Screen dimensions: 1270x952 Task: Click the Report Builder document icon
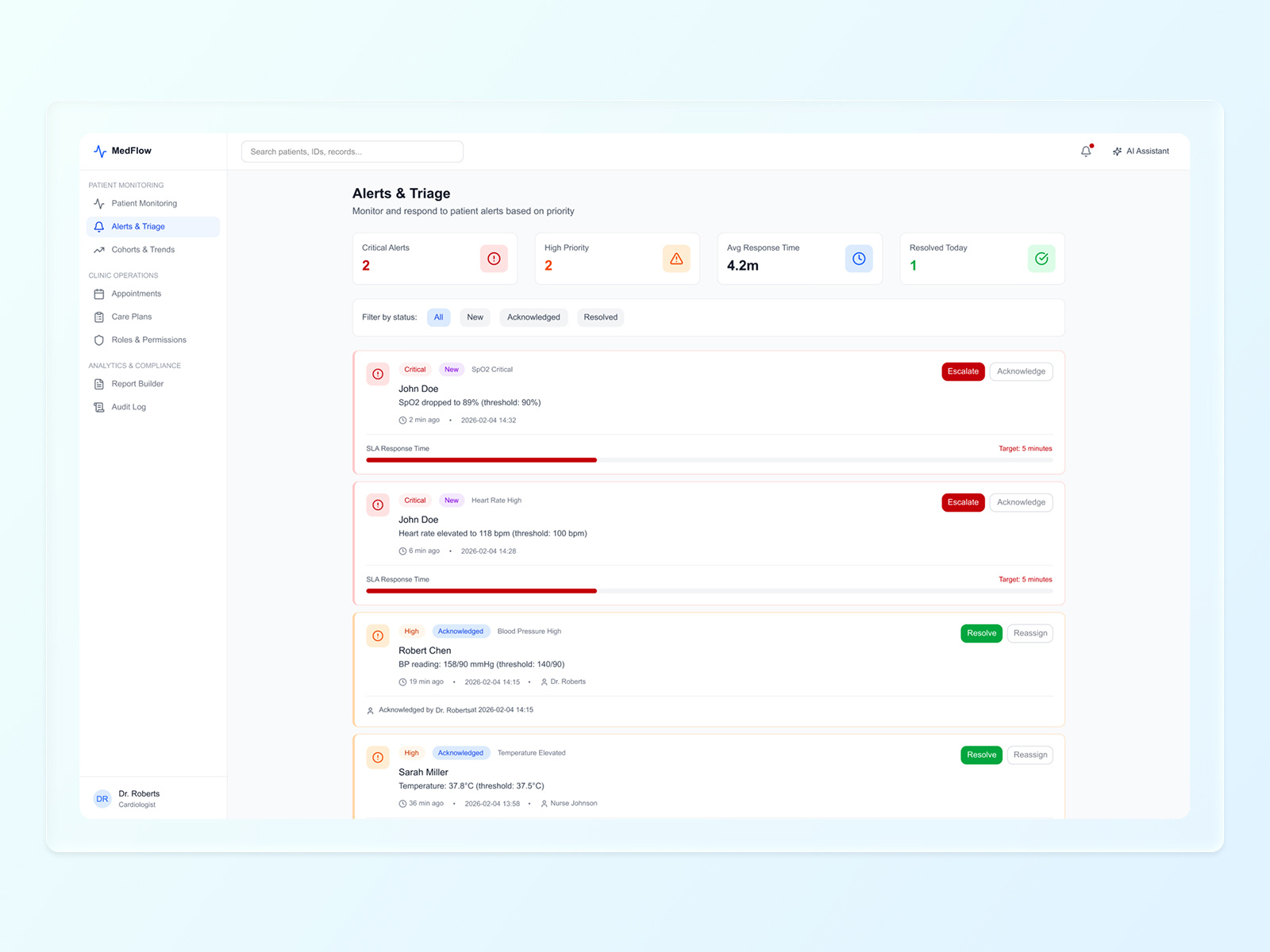point(99,384)
